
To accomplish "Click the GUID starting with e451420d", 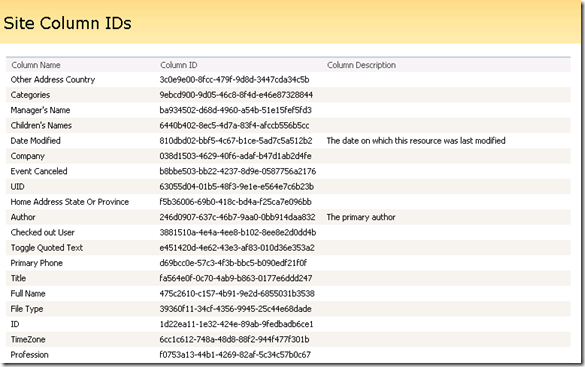I will click(x=237, y=248).
